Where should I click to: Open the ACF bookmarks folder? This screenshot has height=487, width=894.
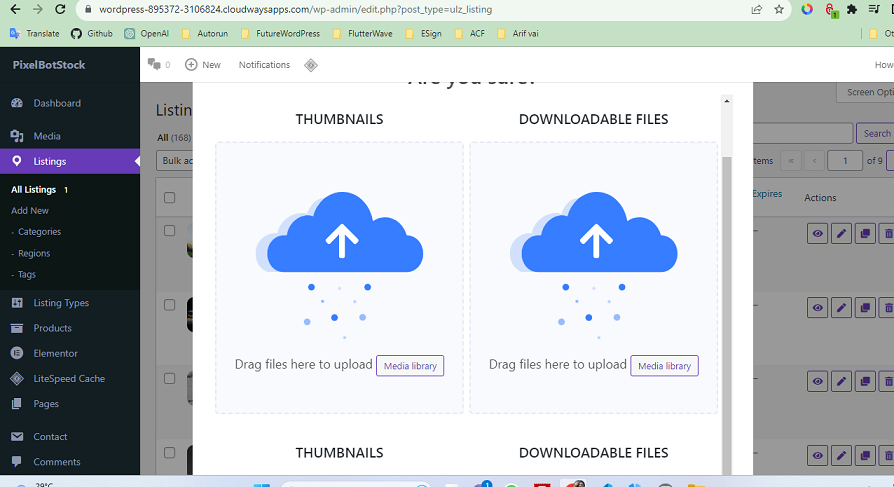pos(470,34)
